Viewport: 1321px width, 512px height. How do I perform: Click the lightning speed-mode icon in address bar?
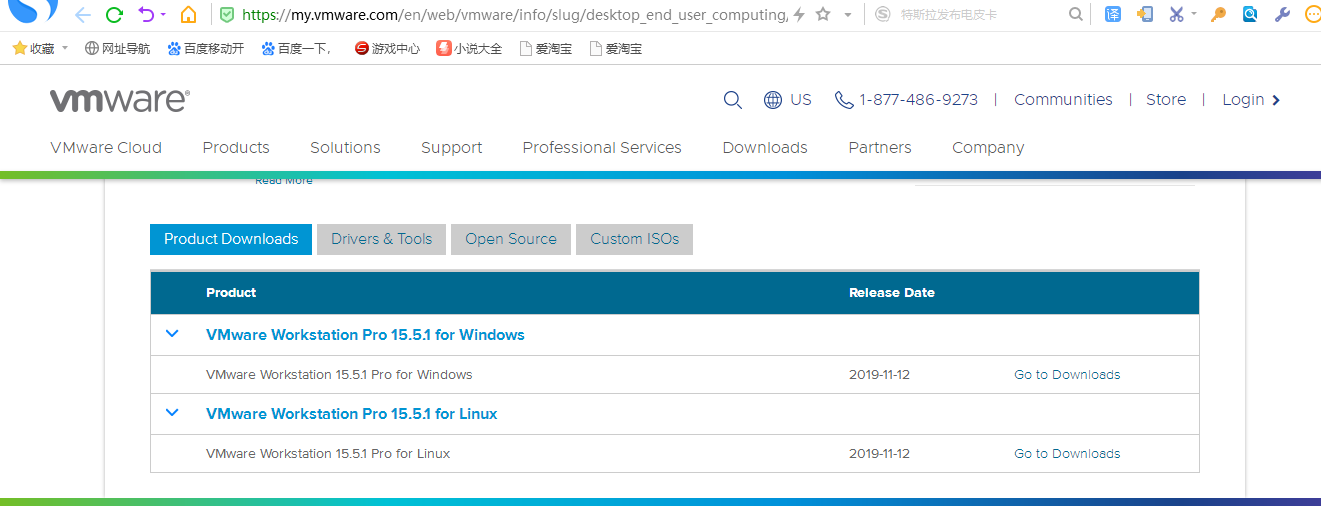[x=799, y=15]
